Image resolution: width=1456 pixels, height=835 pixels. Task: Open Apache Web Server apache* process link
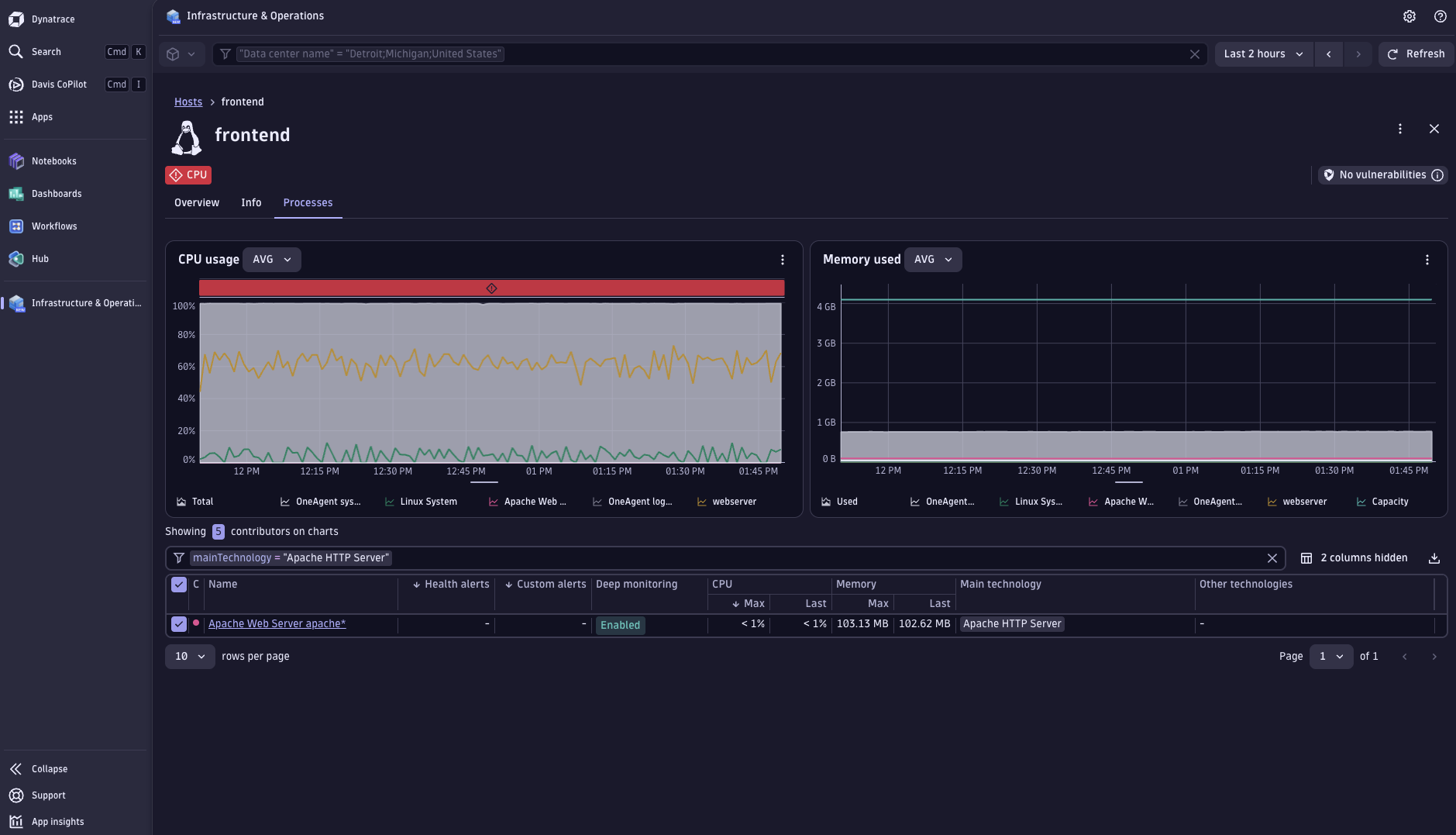[277, 624]
